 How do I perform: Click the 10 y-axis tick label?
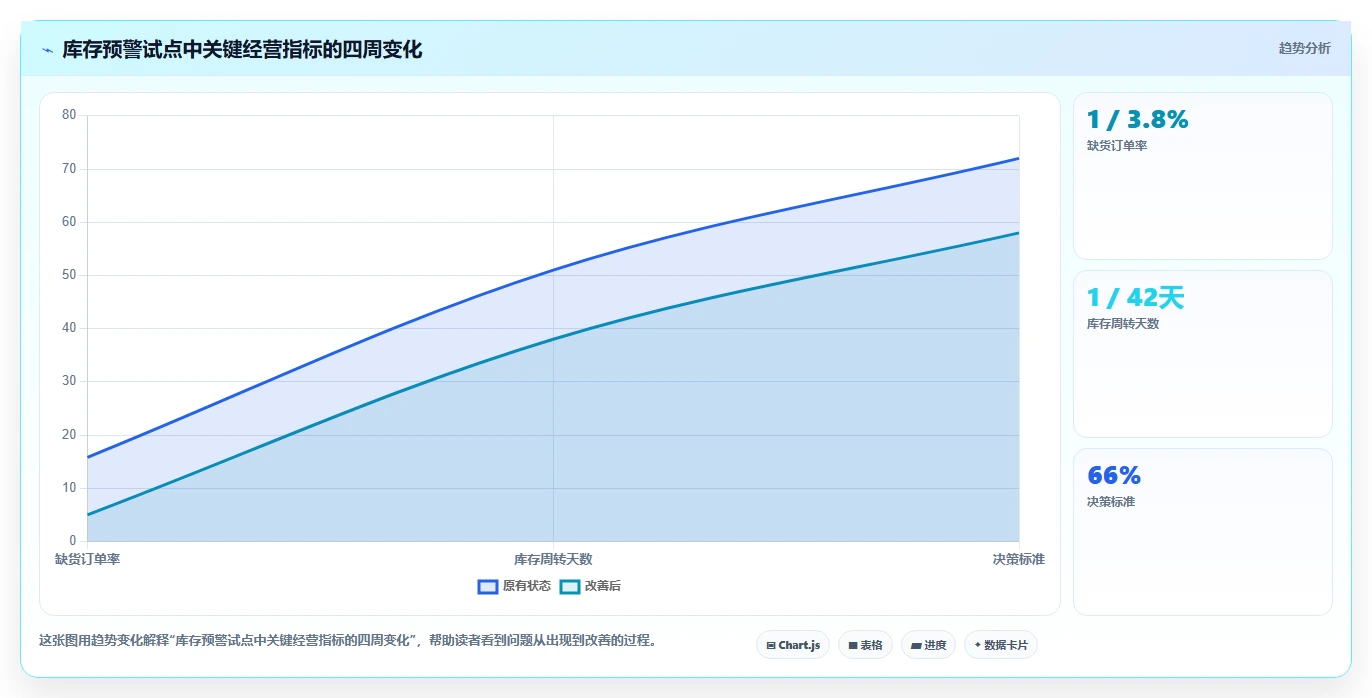[69, 488]
